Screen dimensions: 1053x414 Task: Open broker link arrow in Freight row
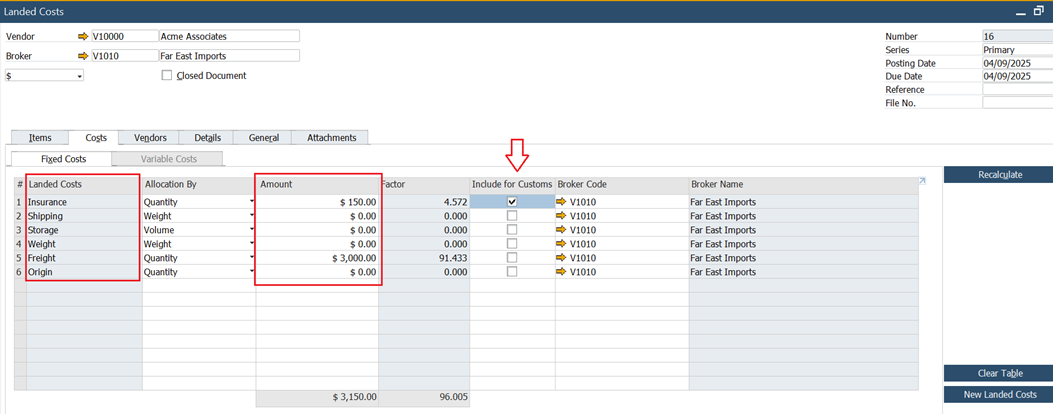pyautogui.click(x=561, y=258)
